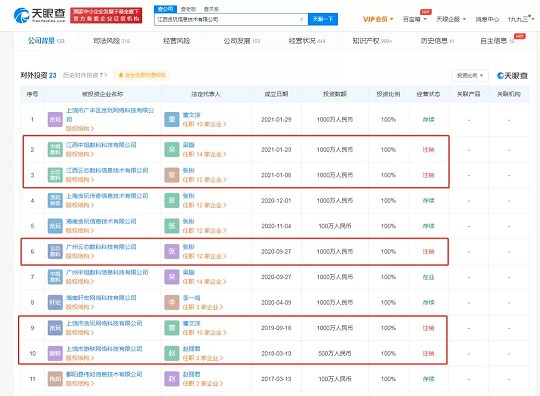Expand 股权结构 under row 7 company
This screenshot has width=540, height=396.
click(80, 281)
